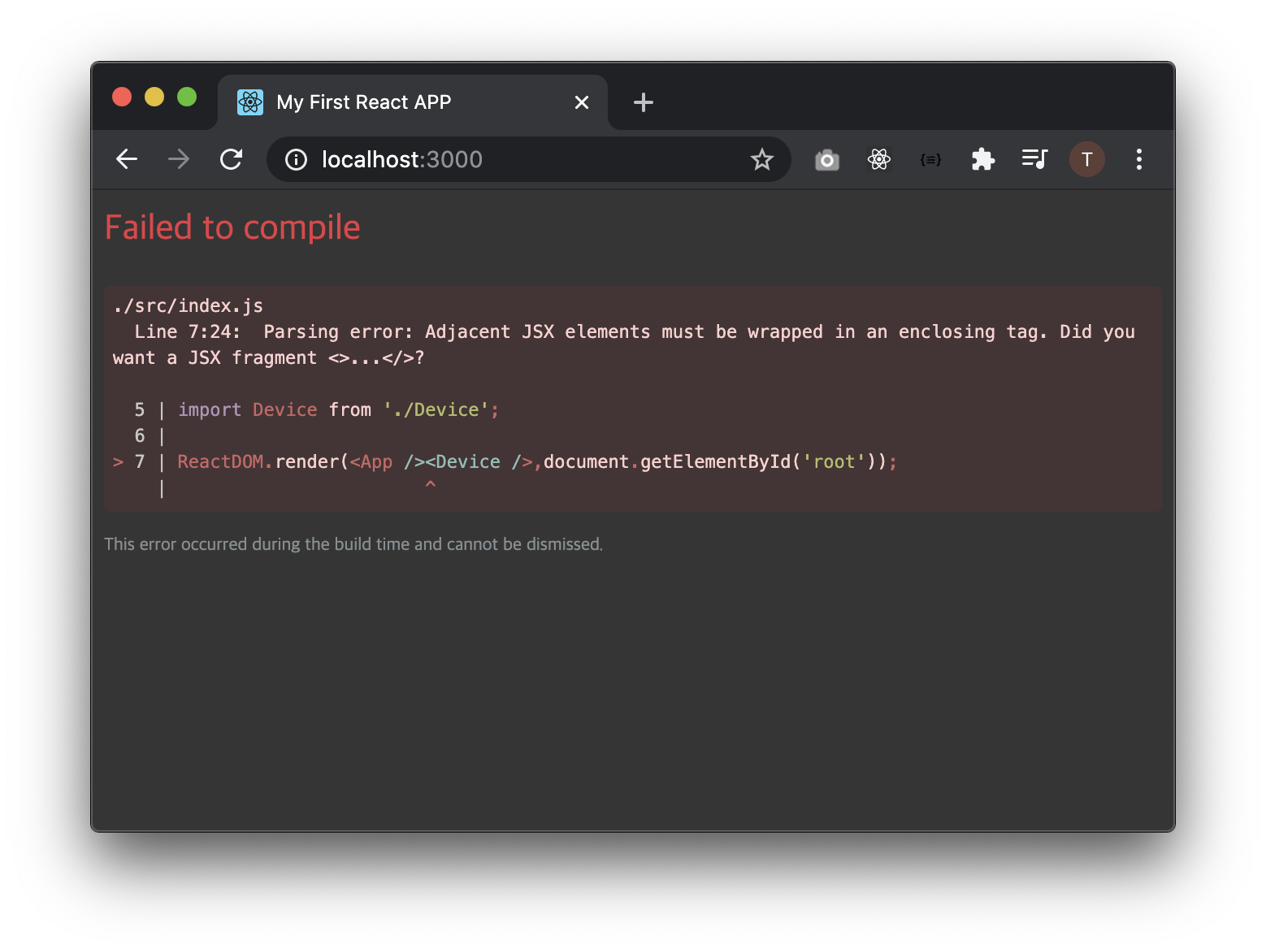Minimize the window with the yellow button
This screenshot has width=1266, height=952.
pos(154,97)
